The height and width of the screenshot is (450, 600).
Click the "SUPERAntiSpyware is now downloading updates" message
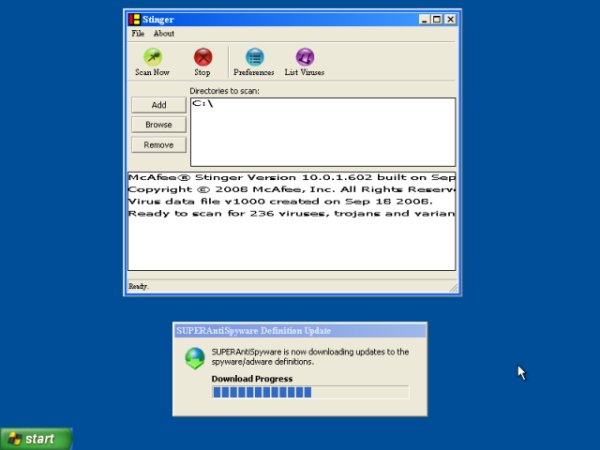coord(310,357)
